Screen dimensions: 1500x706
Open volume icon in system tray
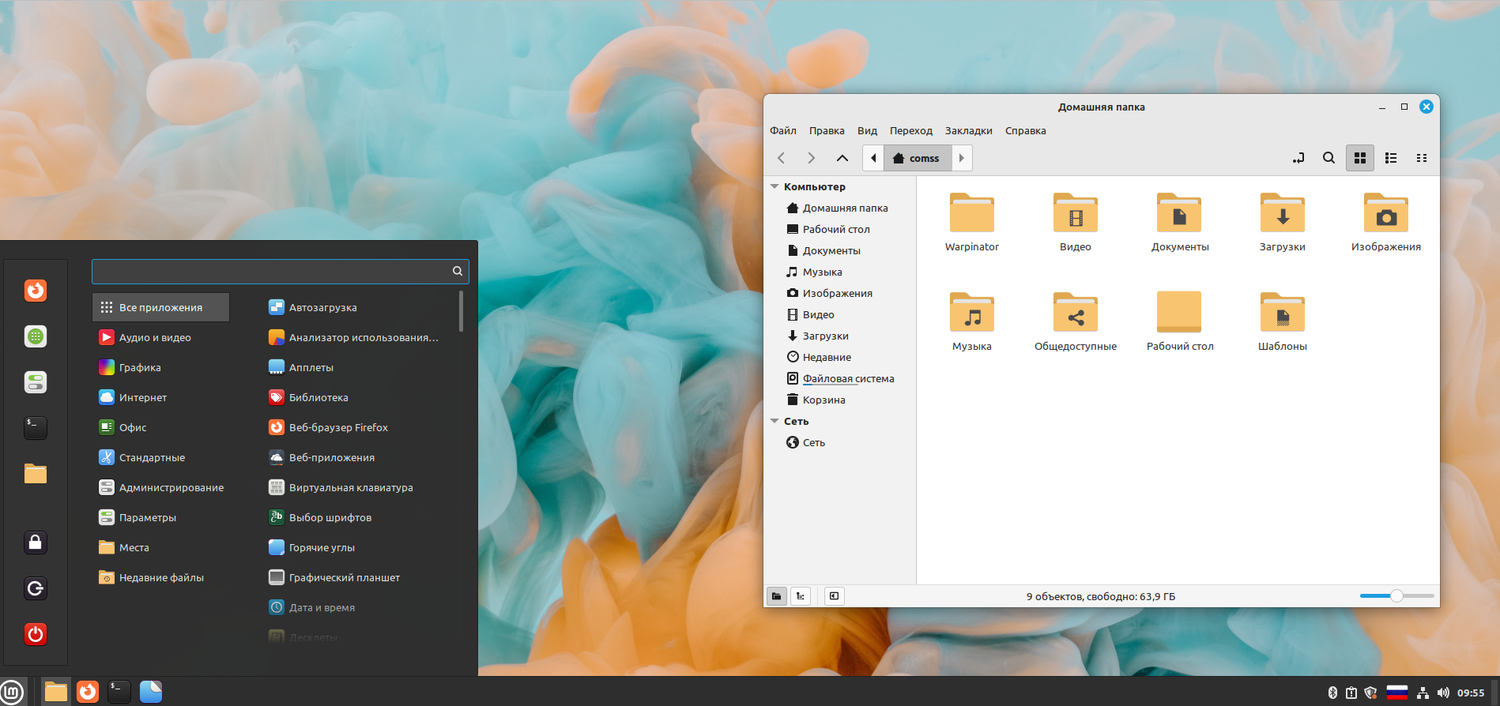point(1442,692)
